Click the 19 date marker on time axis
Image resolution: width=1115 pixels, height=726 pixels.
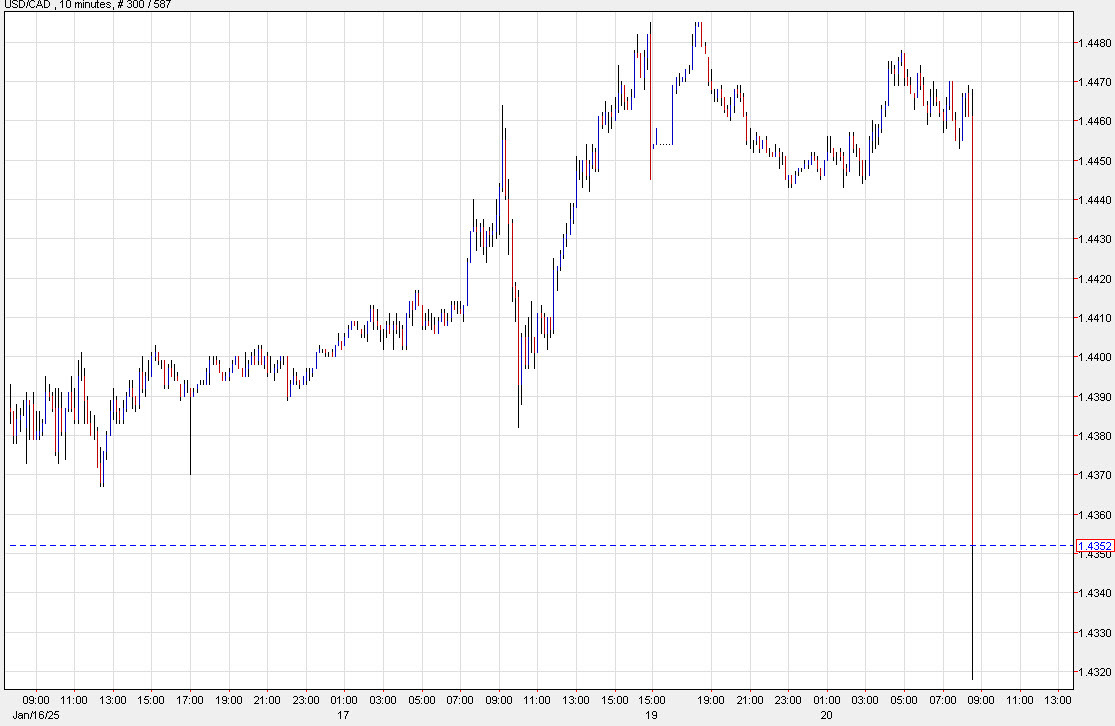651,716
